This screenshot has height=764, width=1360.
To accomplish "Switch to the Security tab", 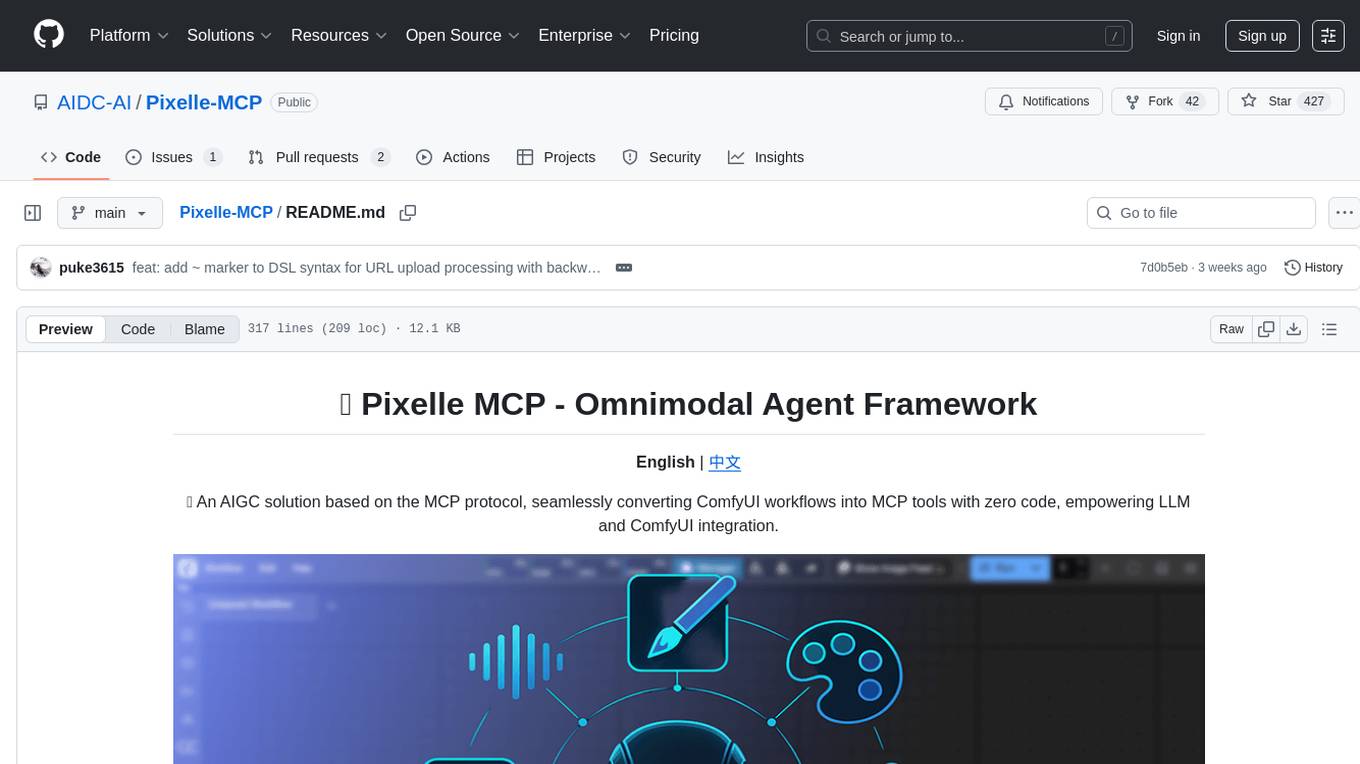I will 662,157.
